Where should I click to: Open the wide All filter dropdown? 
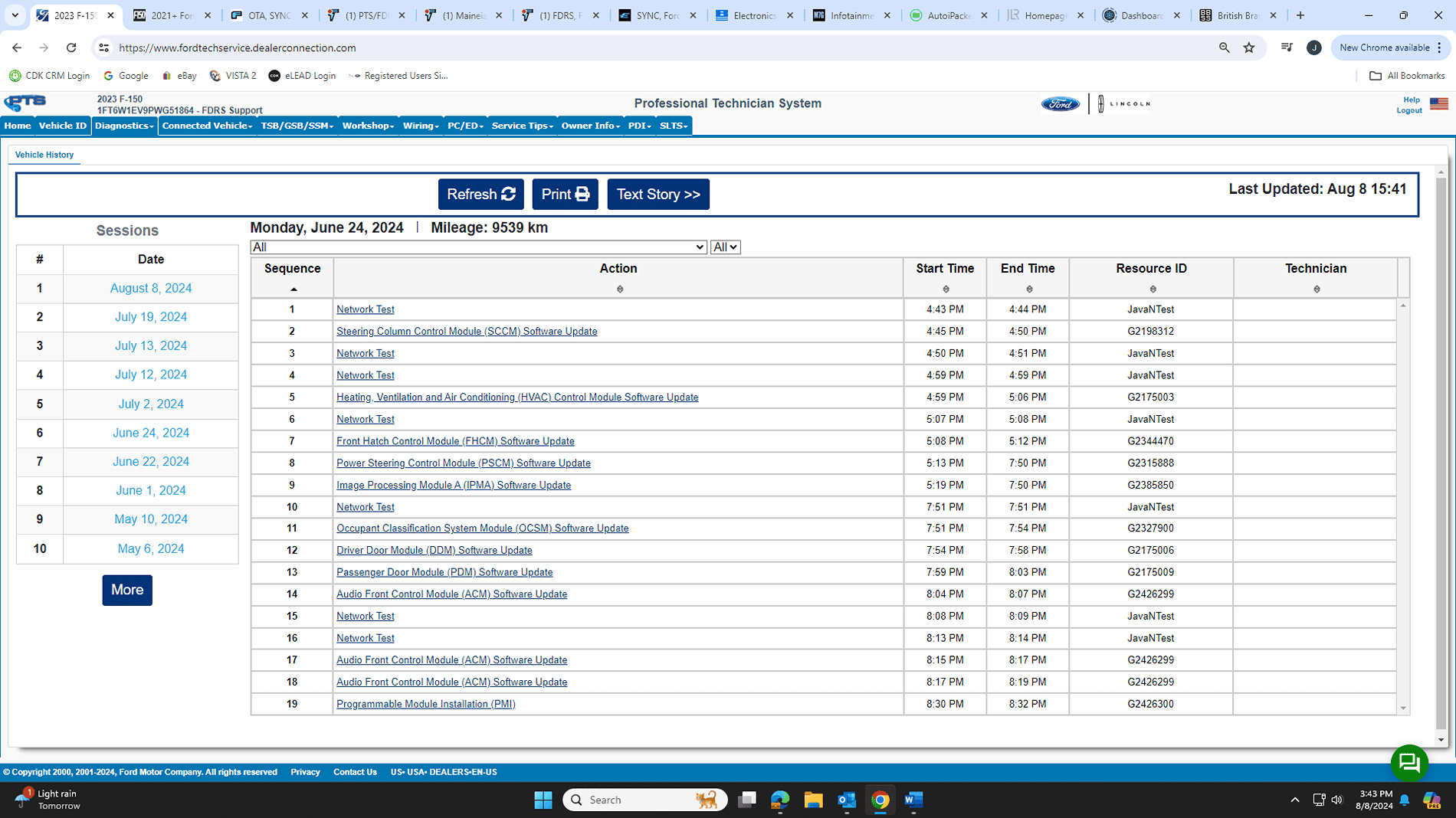478,247
